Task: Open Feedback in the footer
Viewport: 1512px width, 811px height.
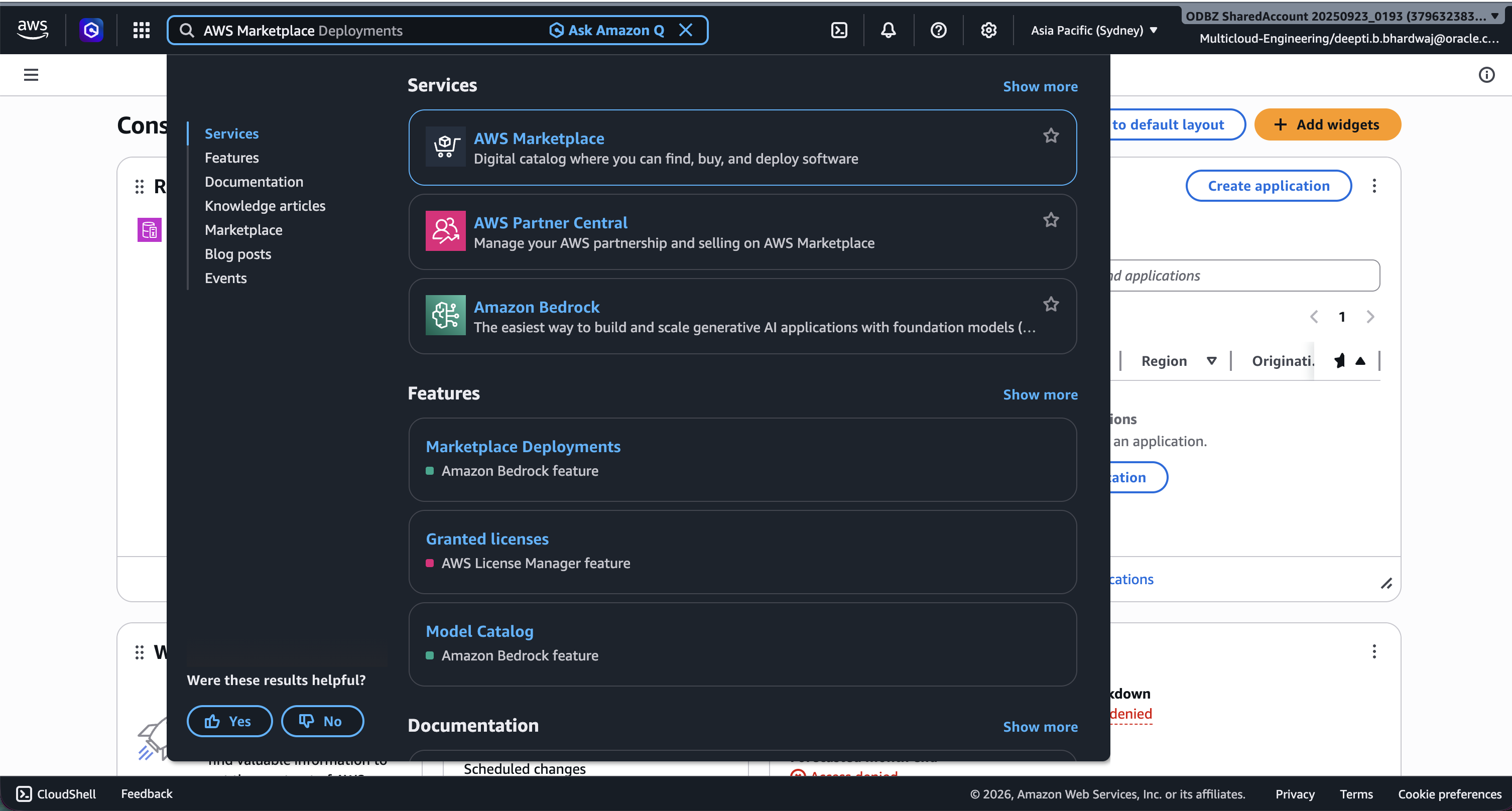Action: [x=147, y=794]
